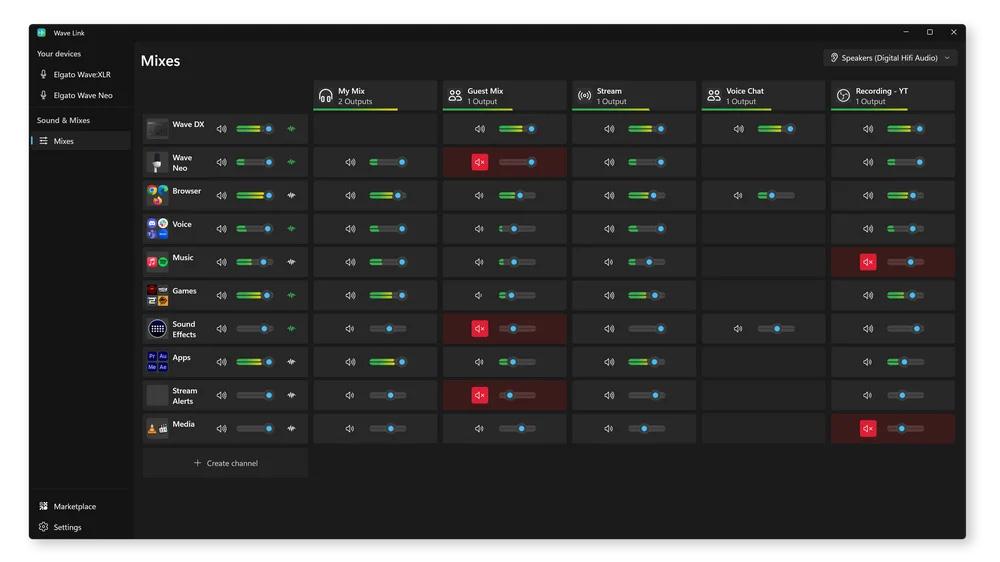The height and width of the screenshot is (562, 1000).
Task: Click the Wave DX channel waveform effects icon
Action: tap(292, 129)
